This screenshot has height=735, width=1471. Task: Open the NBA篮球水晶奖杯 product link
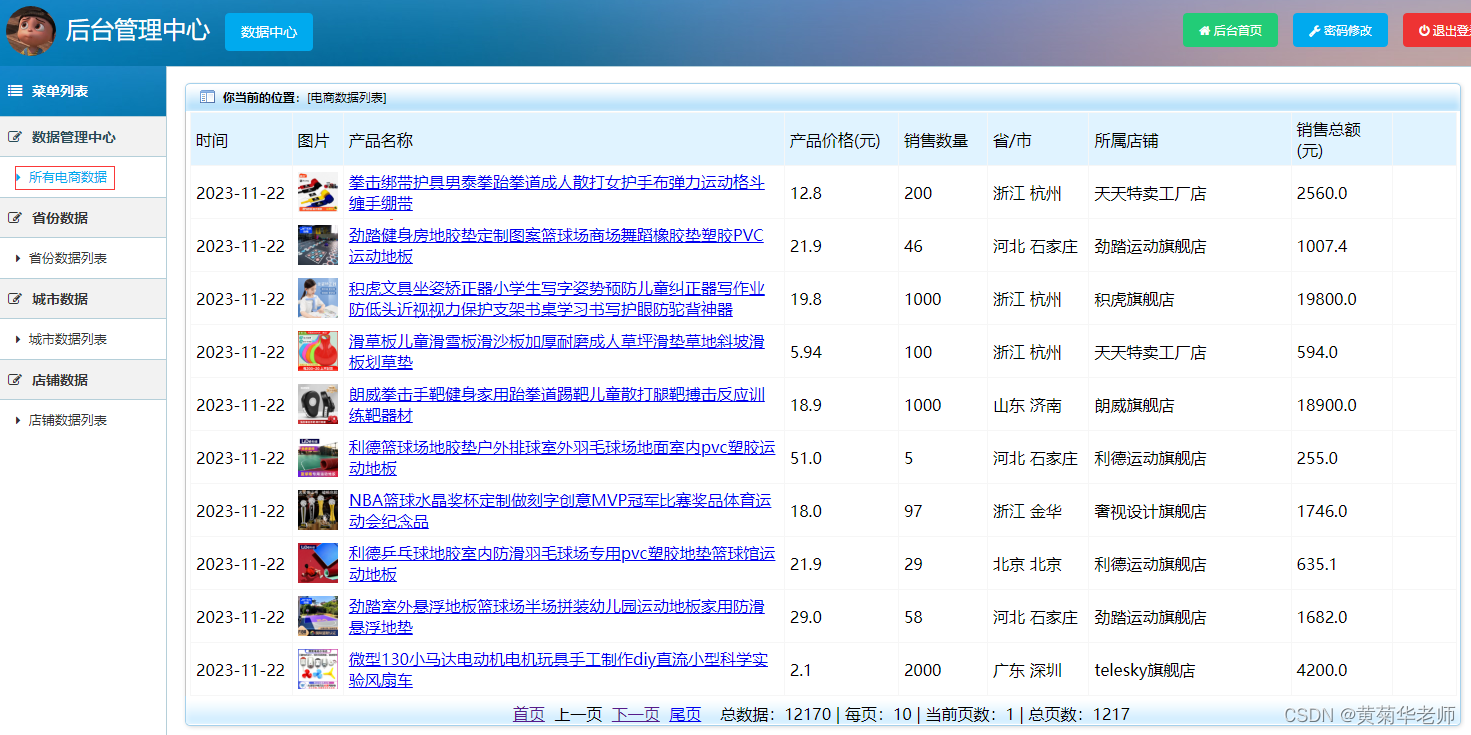pyautogui.click(x=559, y=511)
